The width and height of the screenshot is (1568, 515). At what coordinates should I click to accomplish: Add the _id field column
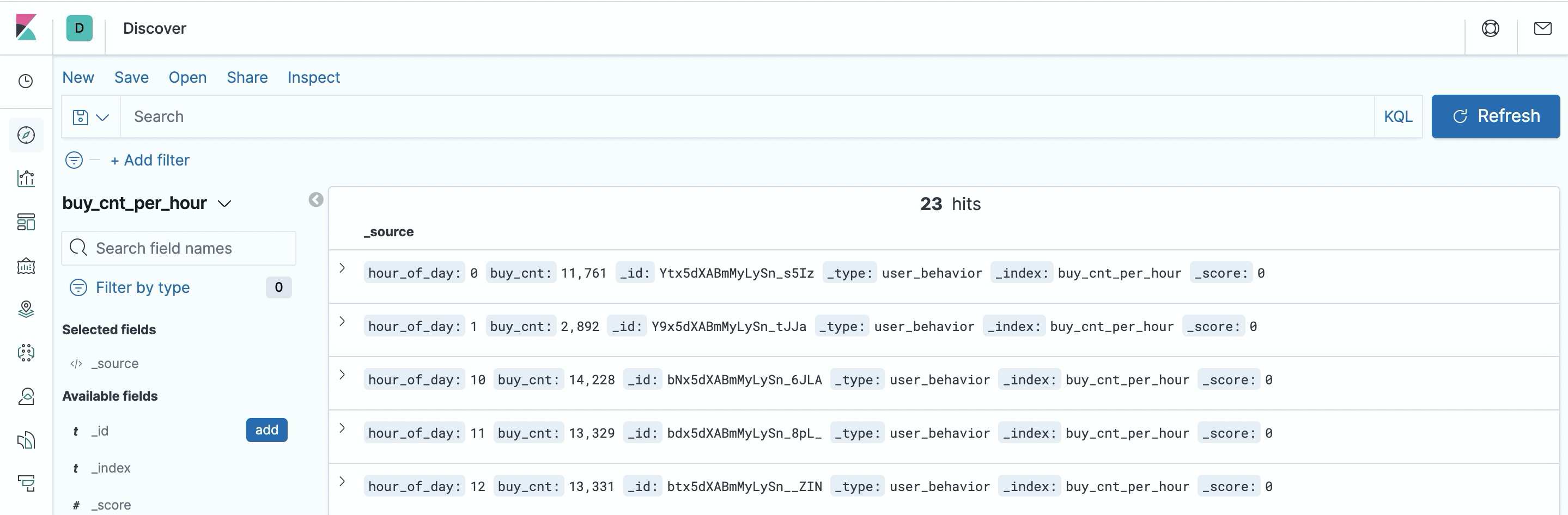(266, 430)
